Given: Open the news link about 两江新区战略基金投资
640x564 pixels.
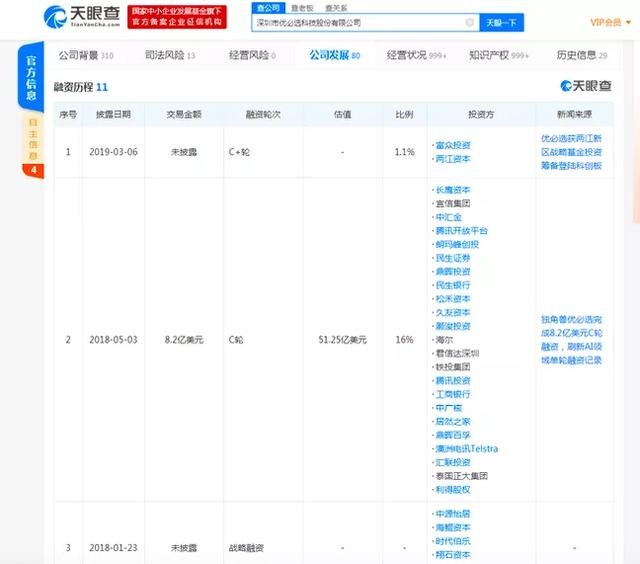Looking at the screenshot, I should pos(571,151).
